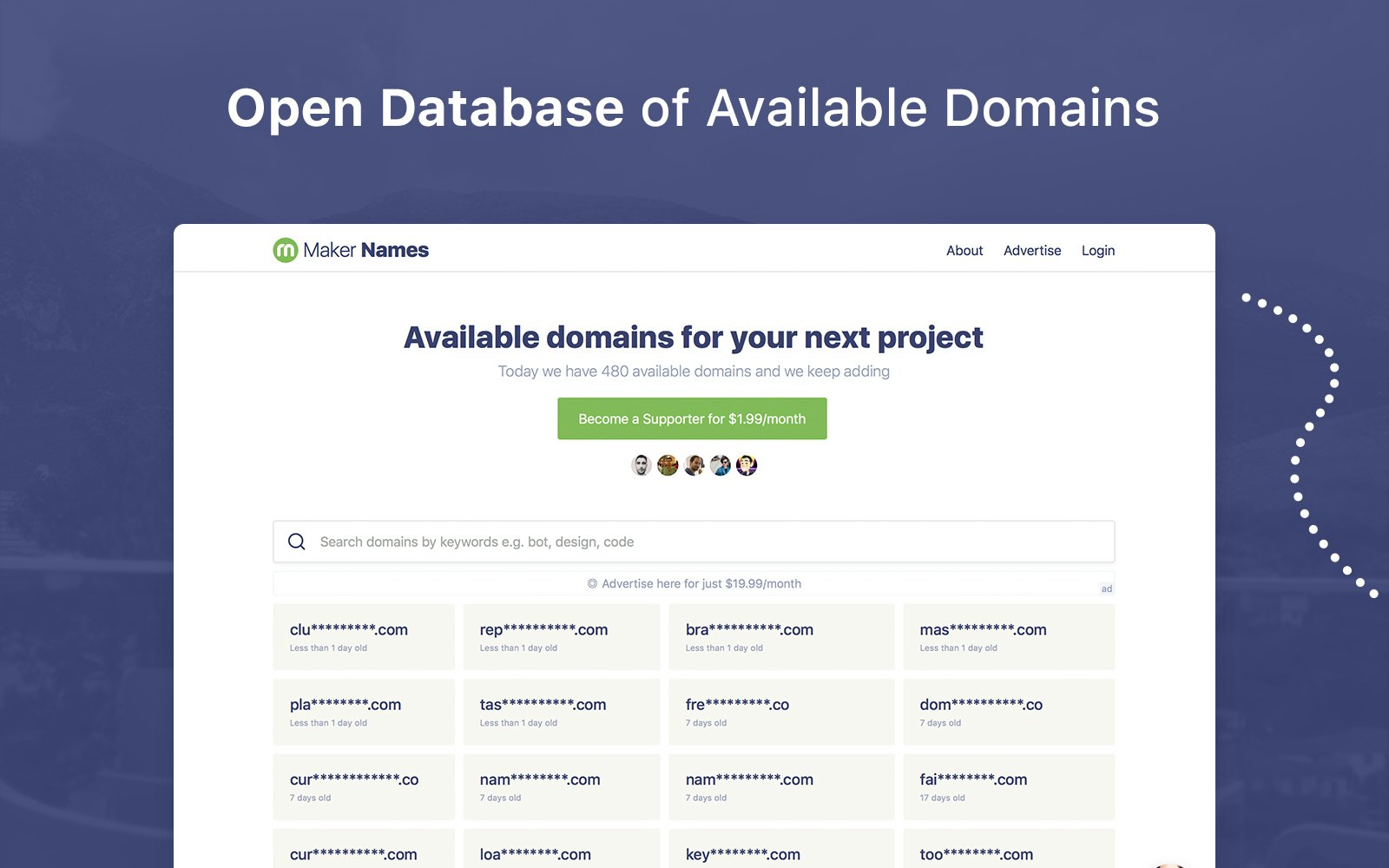Image resolution: width=1389 pixels, height=868 pixels.
Task: Click the Maker Names green logo icon
Action: tap(286, 250)
